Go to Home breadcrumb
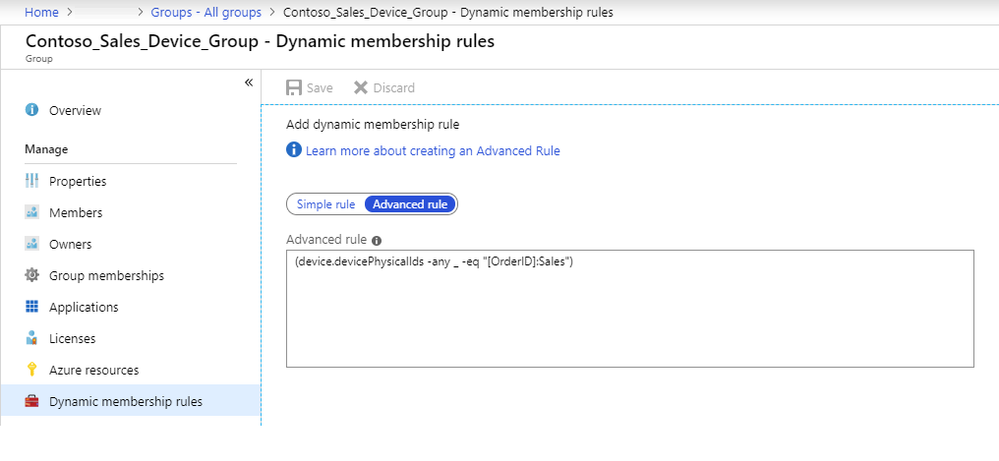 pyautogui.click(x=41, y=12)
